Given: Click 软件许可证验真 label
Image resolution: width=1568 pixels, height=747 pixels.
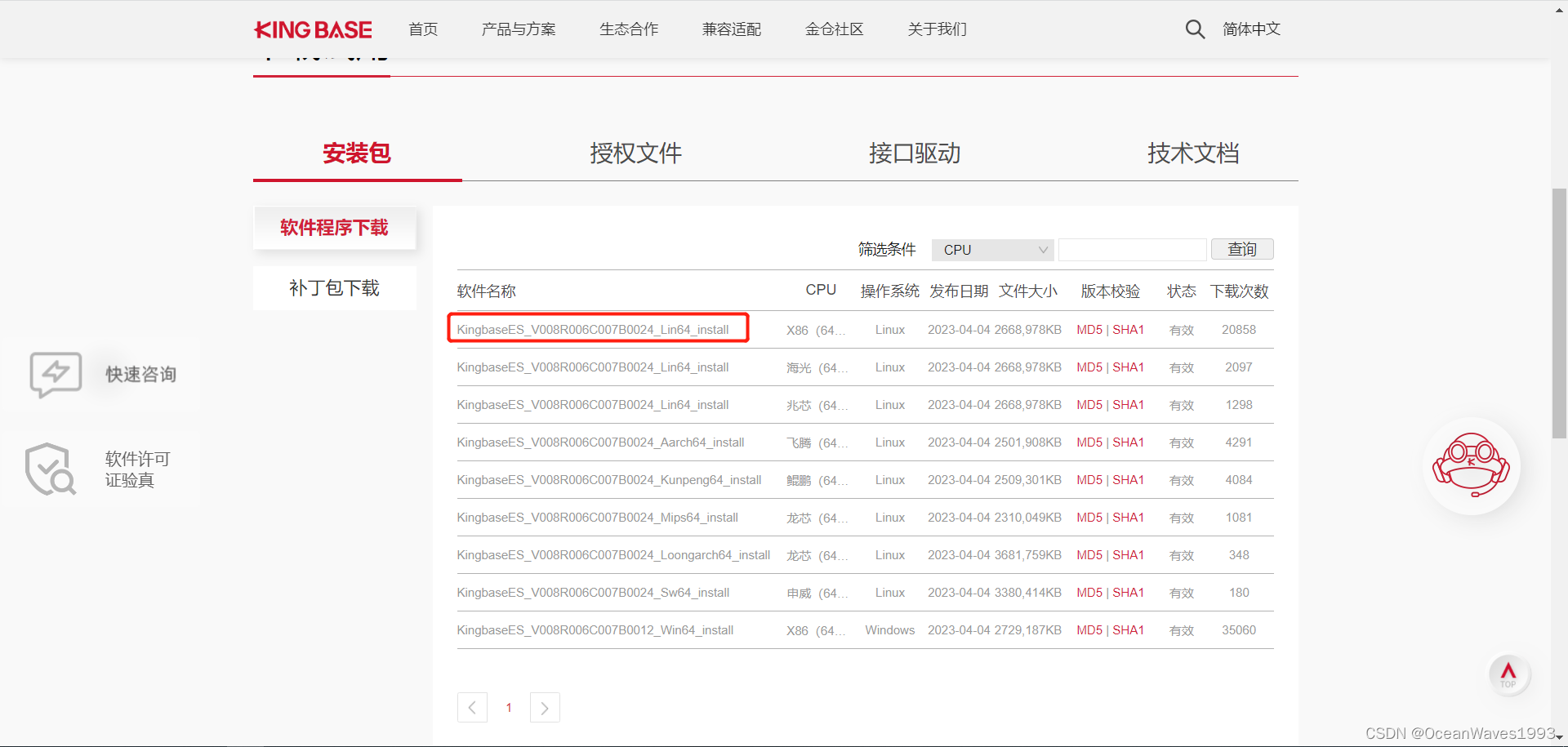Looking at the screenshot, I should point(137,469).
